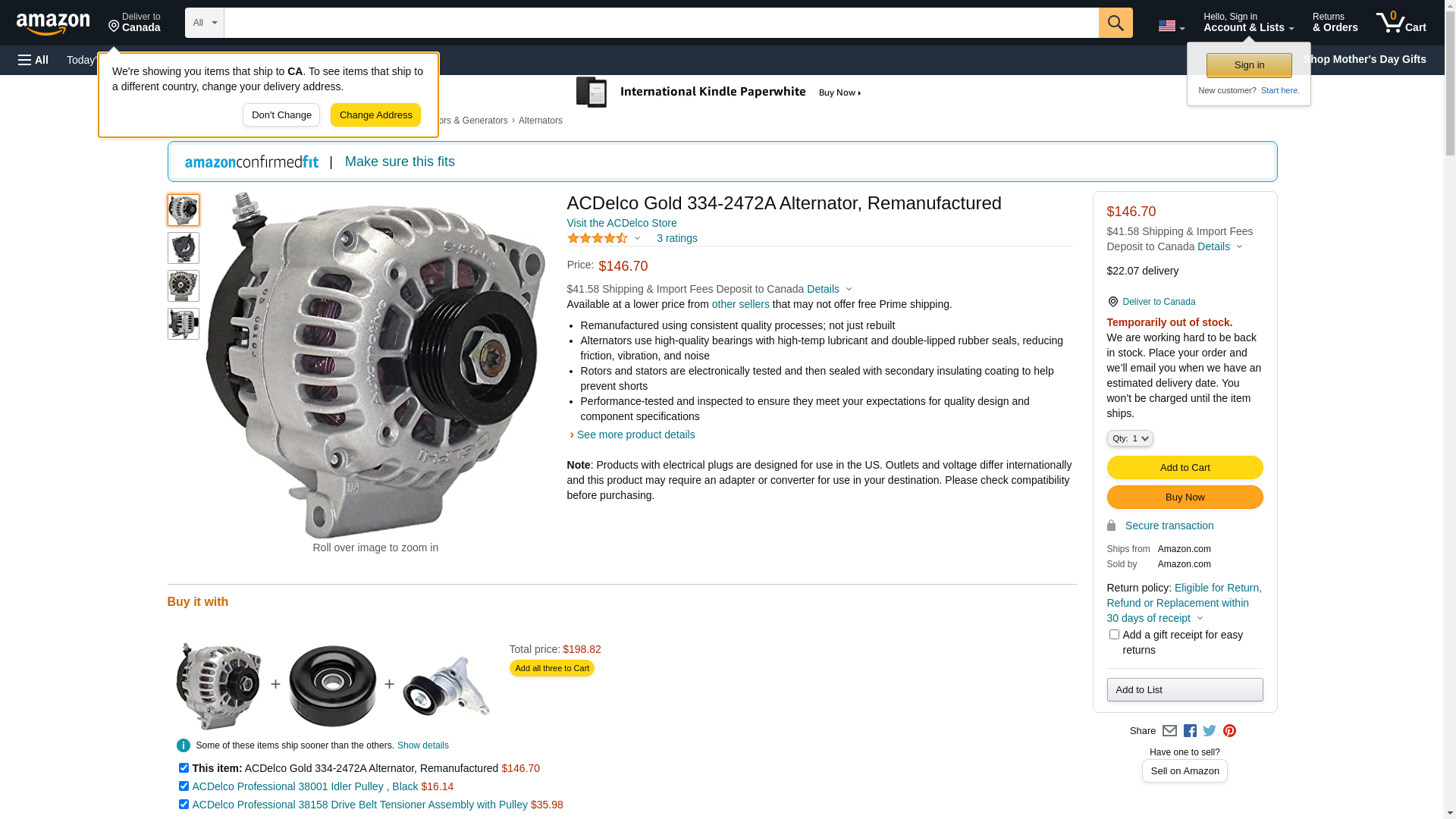Share product on Twitter
This screenshot has width=1456, height=819.
[x=1210, y=731]
